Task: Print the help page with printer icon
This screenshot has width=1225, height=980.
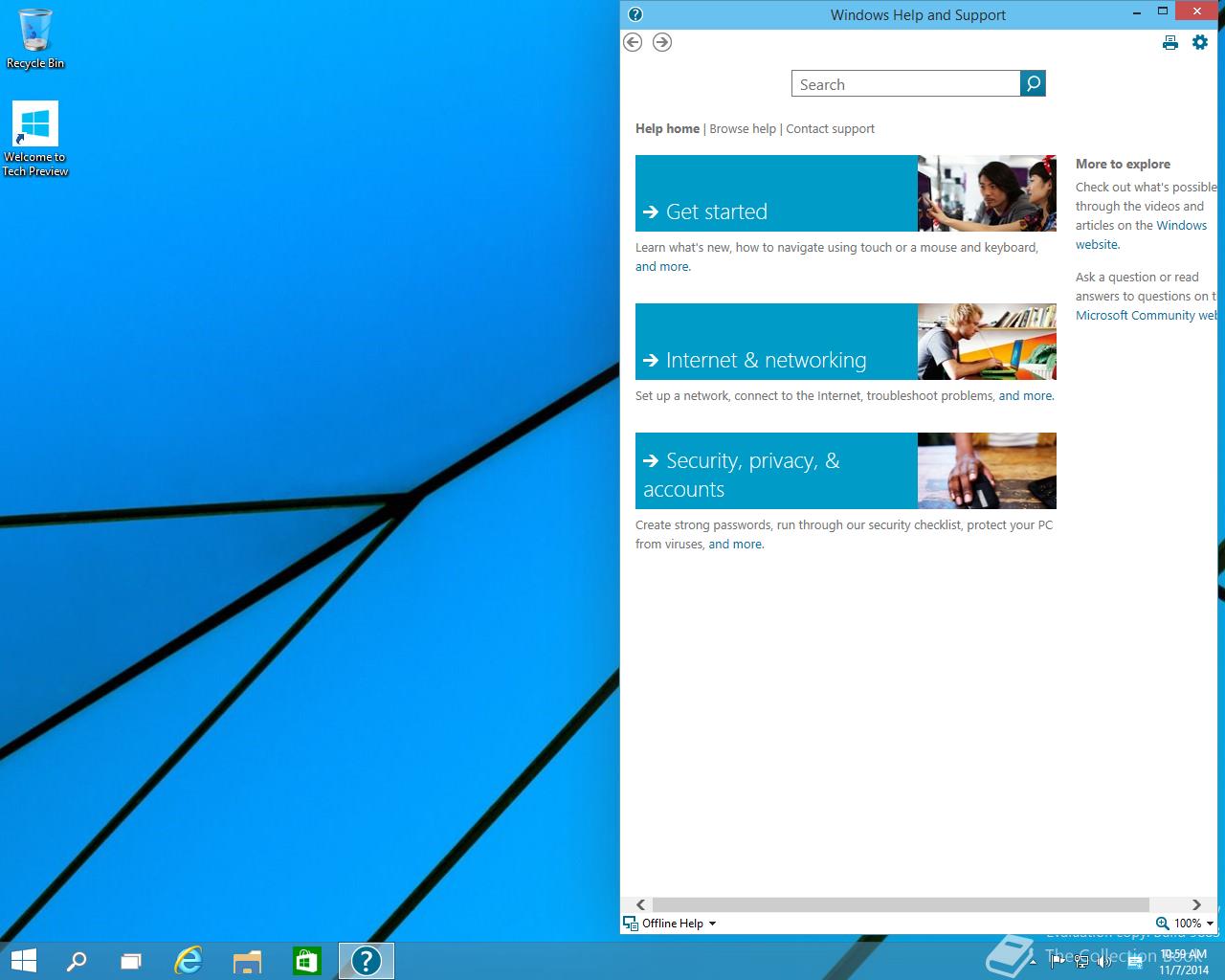Action: pyautogui.click(x=1170, y=42)
